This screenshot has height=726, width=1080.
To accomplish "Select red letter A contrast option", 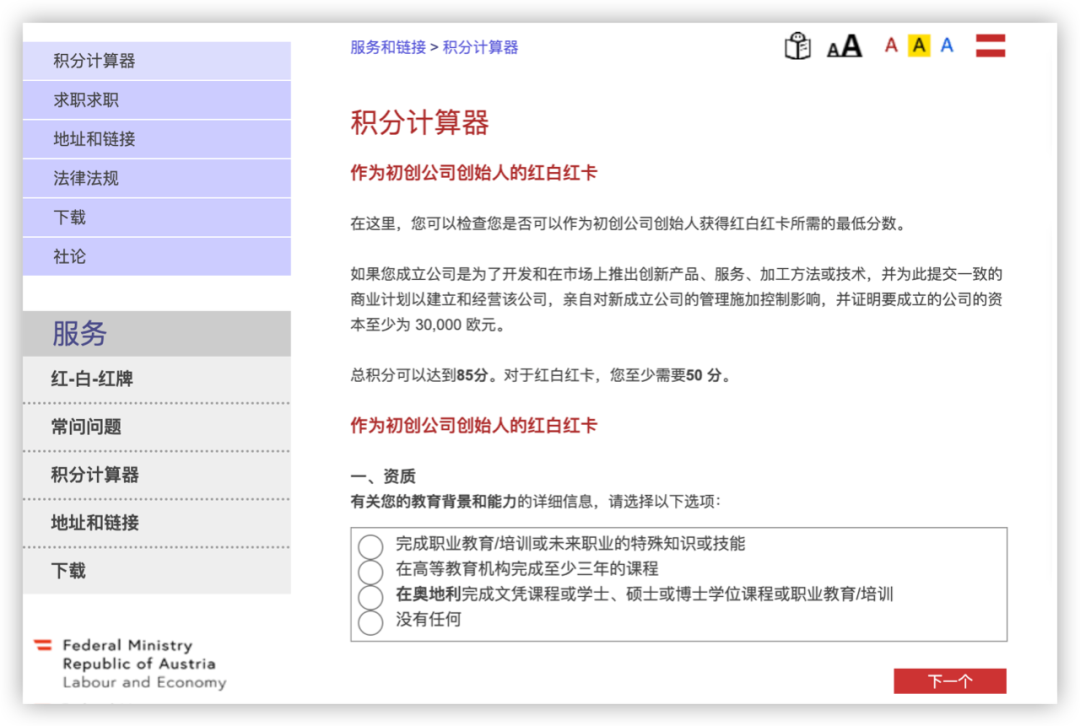I will coord(891,45).
